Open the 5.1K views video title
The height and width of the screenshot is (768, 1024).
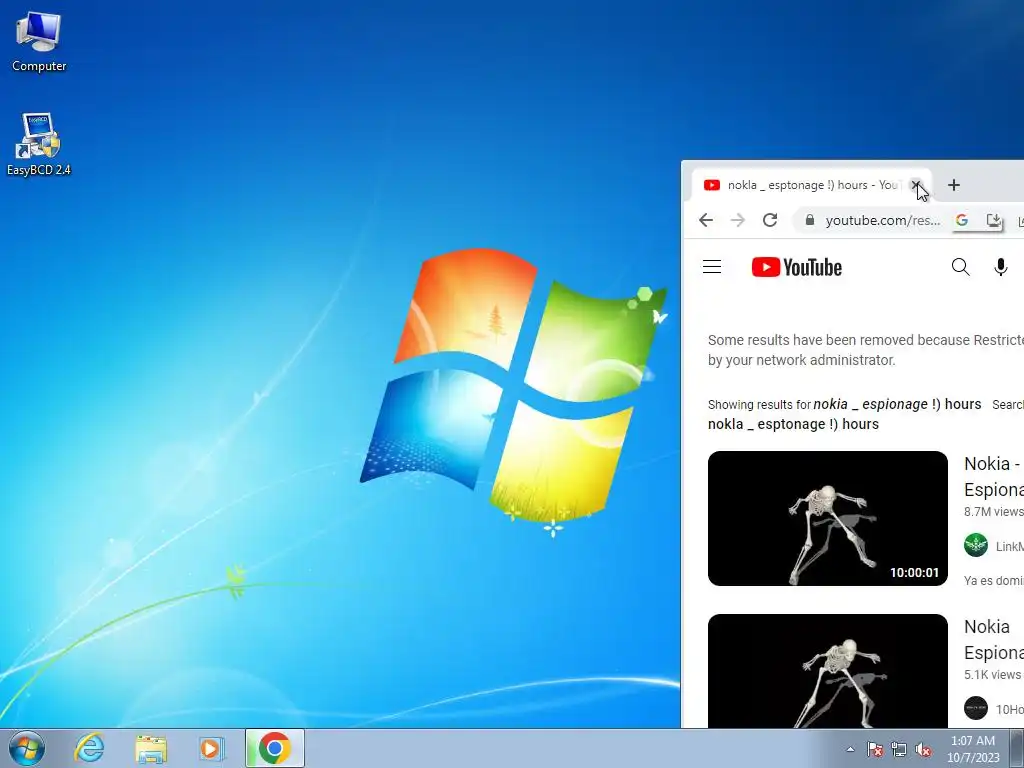pyautogui.click(x=994, y=640)
